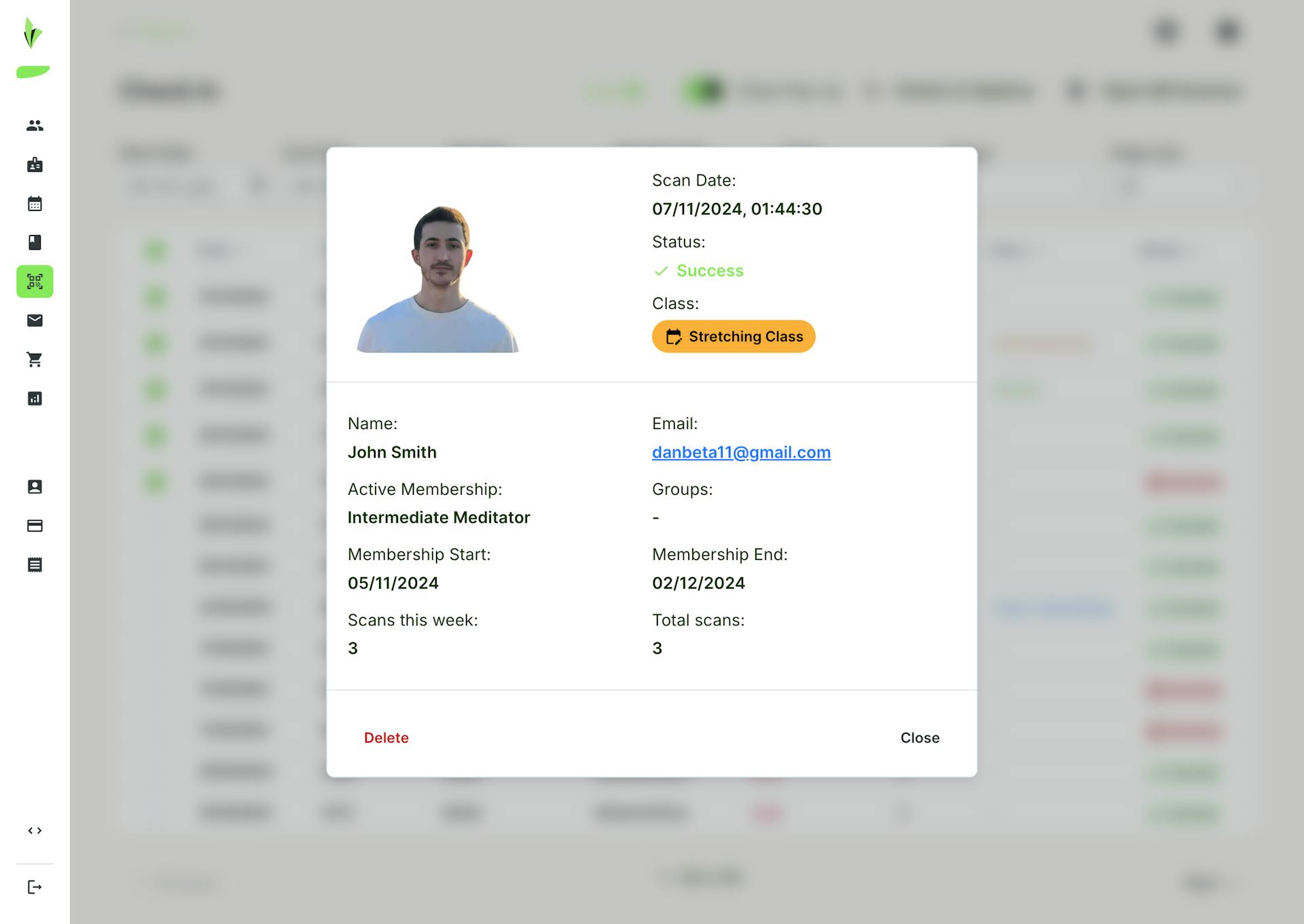Close the scan details dialog

(920, 737)
